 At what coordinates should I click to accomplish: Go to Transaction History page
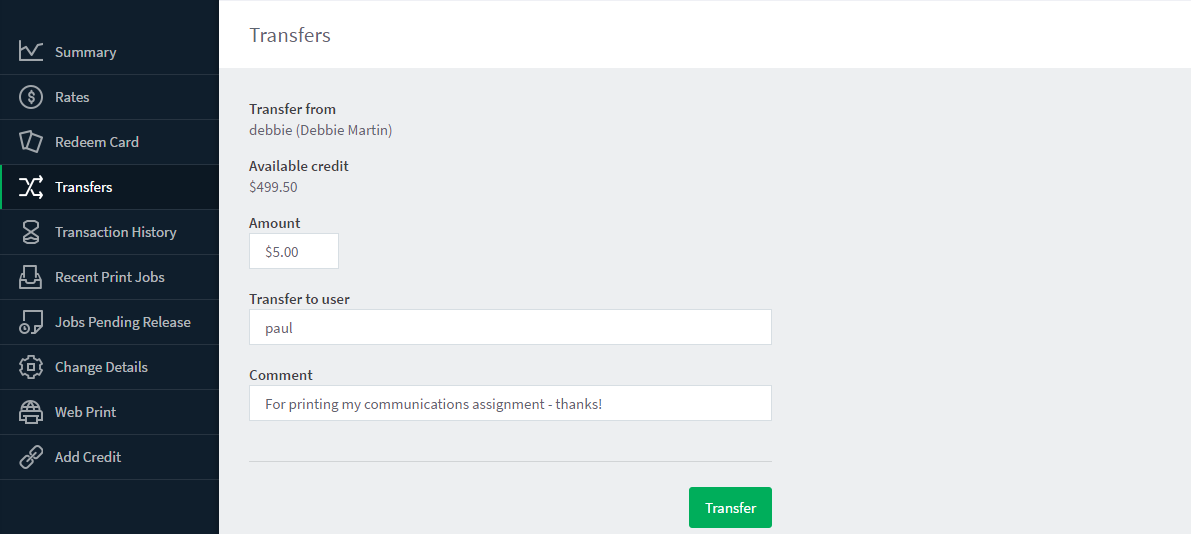point(109,232)
